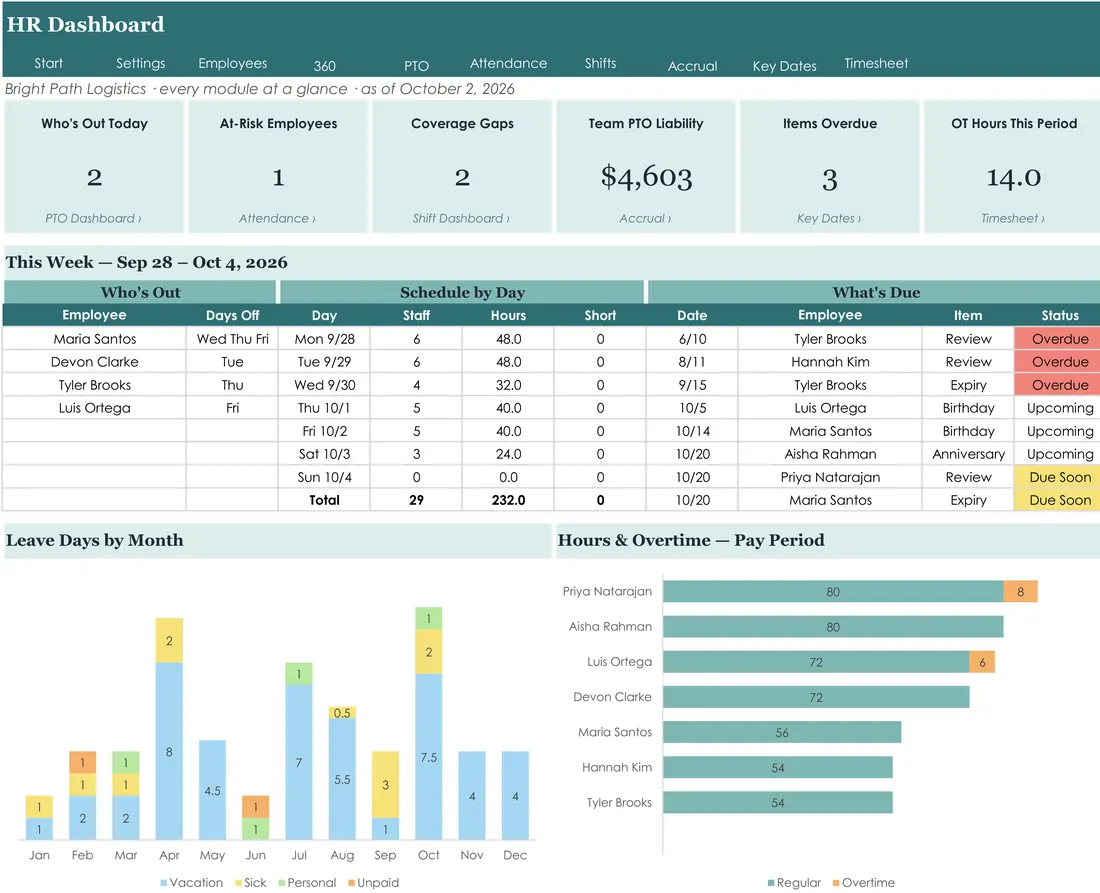The height and width of the screenshot is (893, 1100).
Task: Select Devon Clarke in Who's Out list
Action: click(95, 362)
